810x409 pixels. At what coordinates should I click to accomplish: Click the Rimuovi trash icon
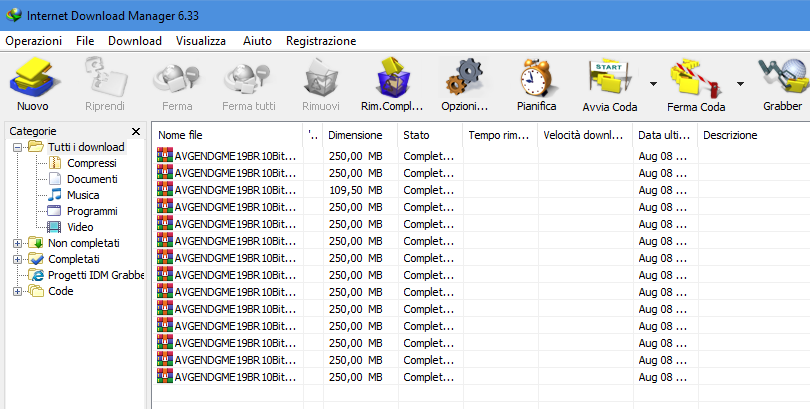click(321, 78)
